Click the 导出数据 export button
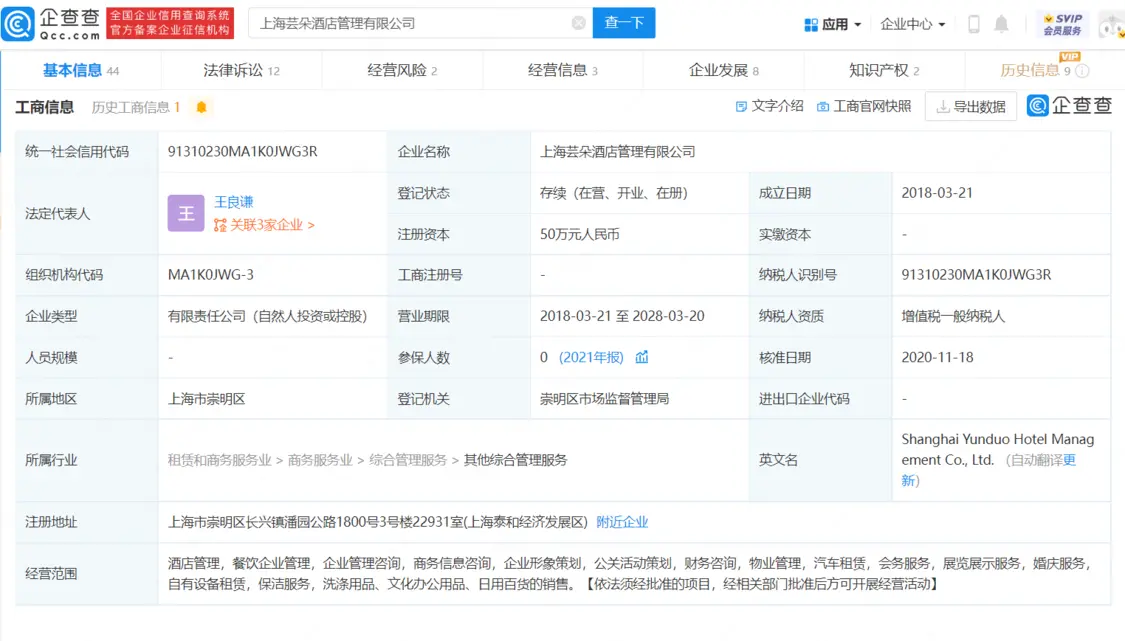This screenshot has width=1125, height=641. (971, 107)
